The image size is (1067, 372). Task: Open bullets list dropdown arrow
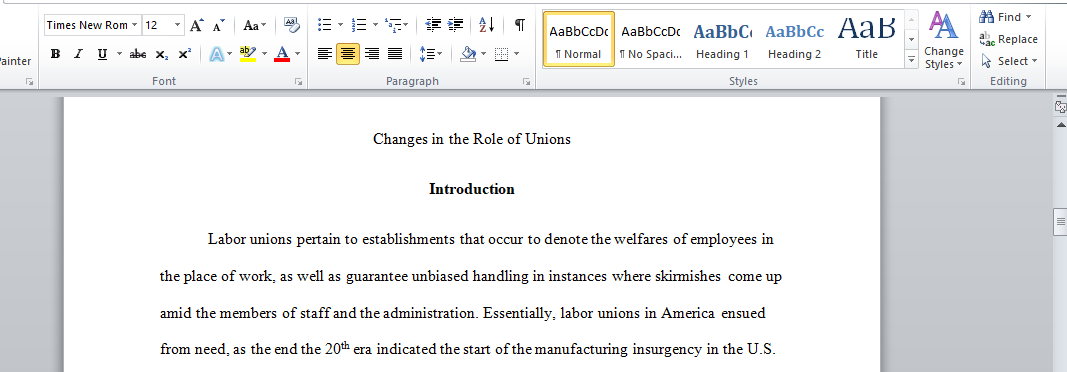pyautogui.click(x=340, y=26)
